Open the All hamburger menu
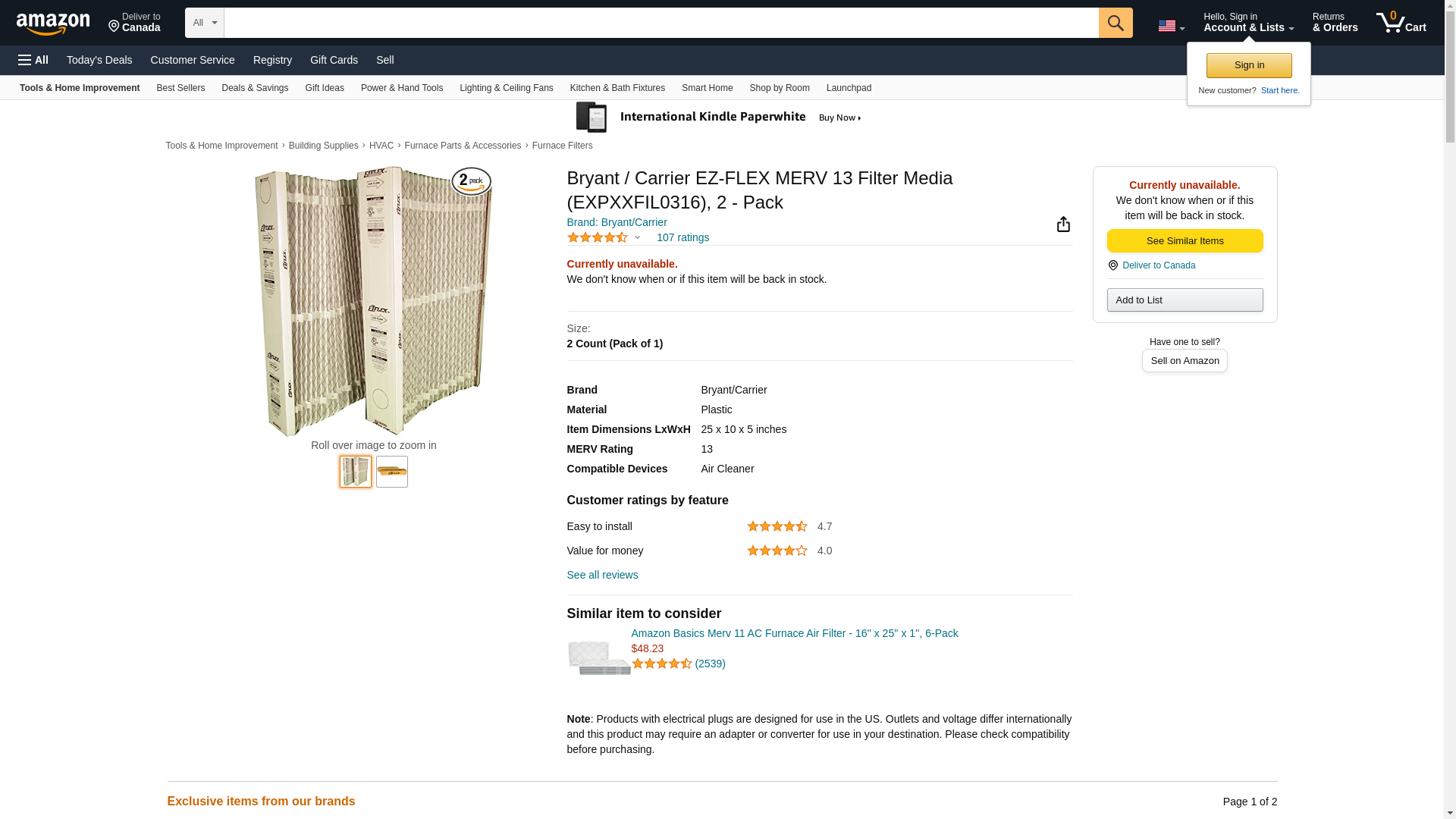This screenshot has height=819, width=1456. click(33, 60)
